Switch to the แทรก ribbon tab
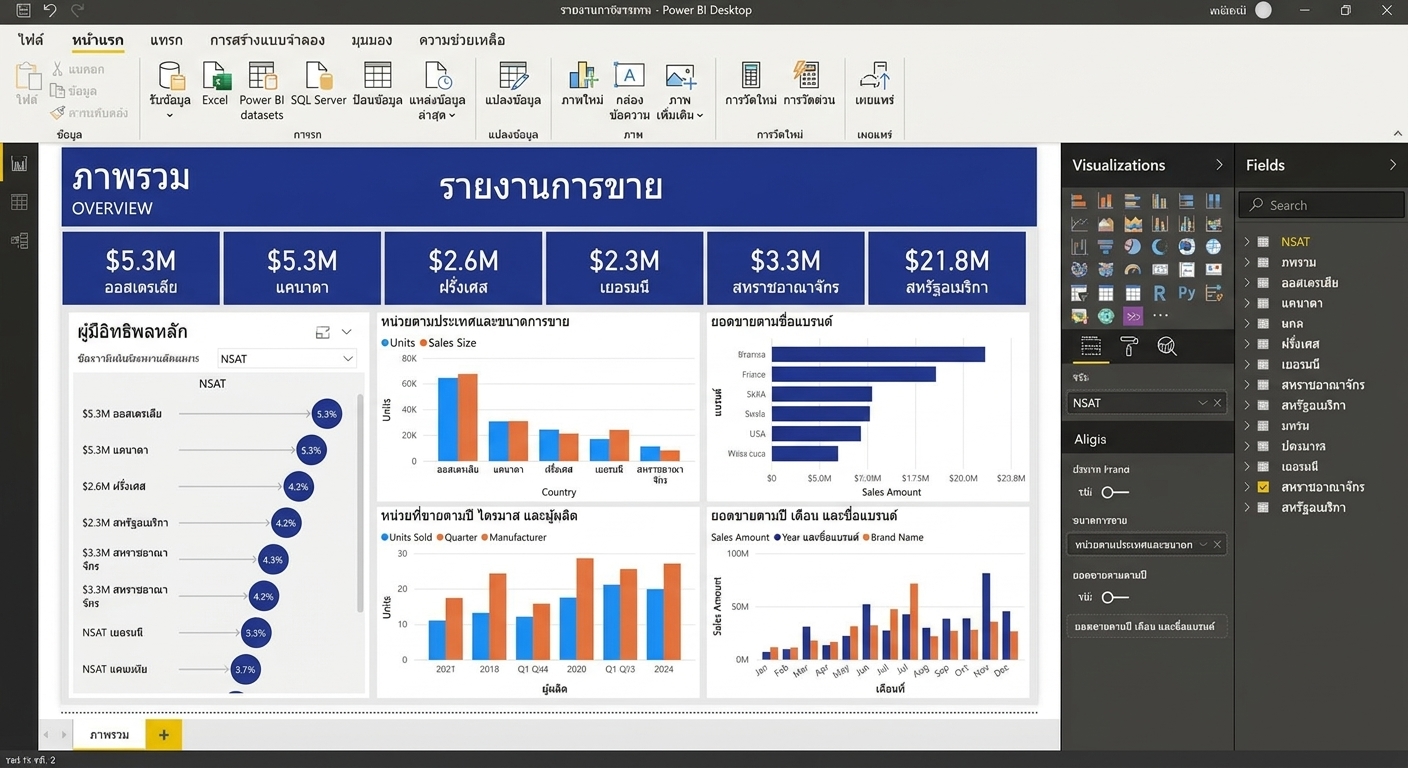The height and width of the screenshot is (768, 1408). point(166,41)
